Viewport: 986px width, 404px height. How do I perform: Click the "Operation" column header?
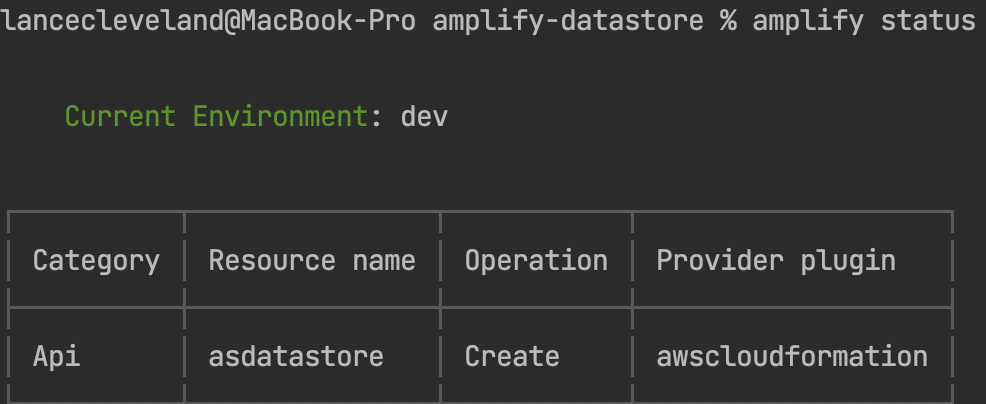click(536, 261)
